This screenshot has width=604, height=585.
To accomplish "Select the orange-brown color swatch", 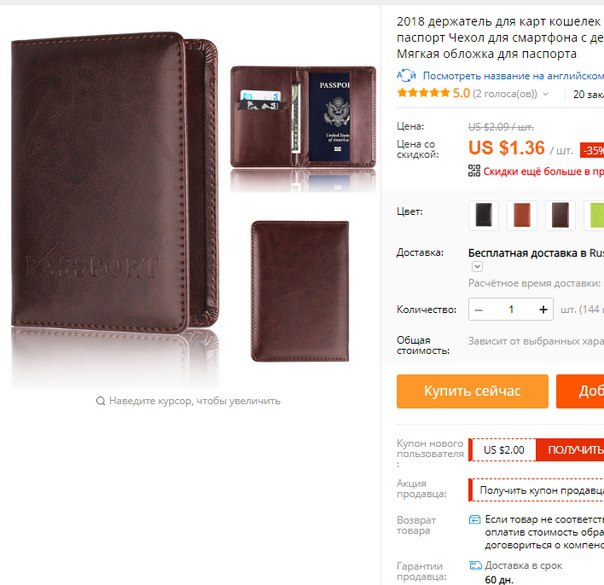I will pyautogui.click(x=522, y=215).
